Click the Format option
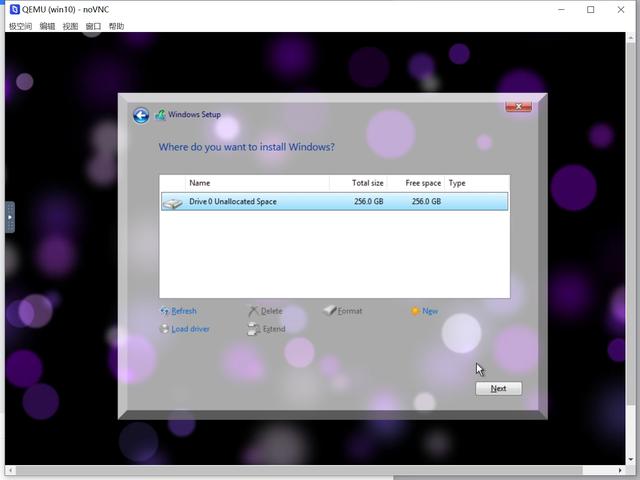The height and width of the screenshot is (480, 640). click(350, 311)
